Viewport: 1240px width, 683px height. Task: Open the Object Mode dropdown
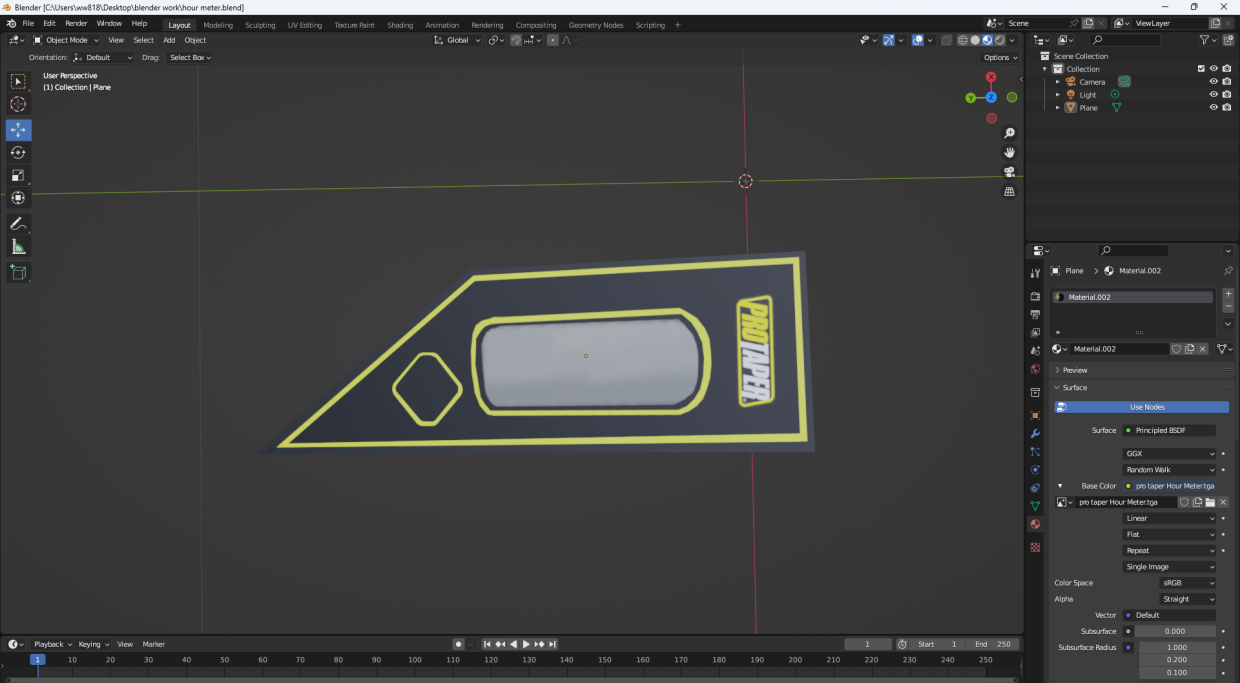(x=66, y=40)
